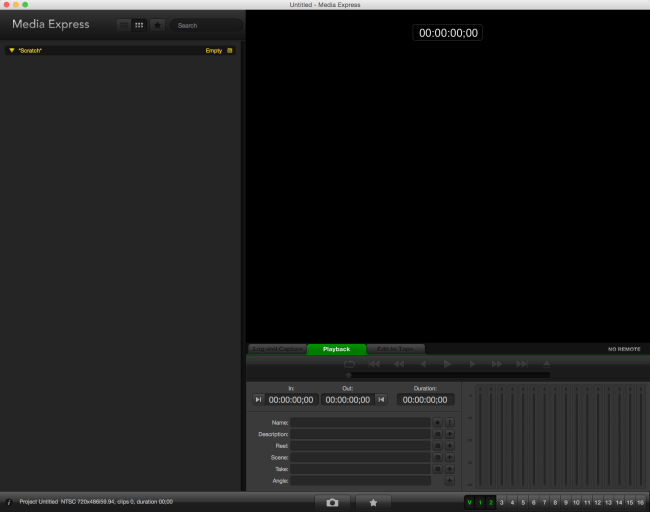Mark clip as favorite beside Name field
The image size is (650, 512).
point(437,422)
